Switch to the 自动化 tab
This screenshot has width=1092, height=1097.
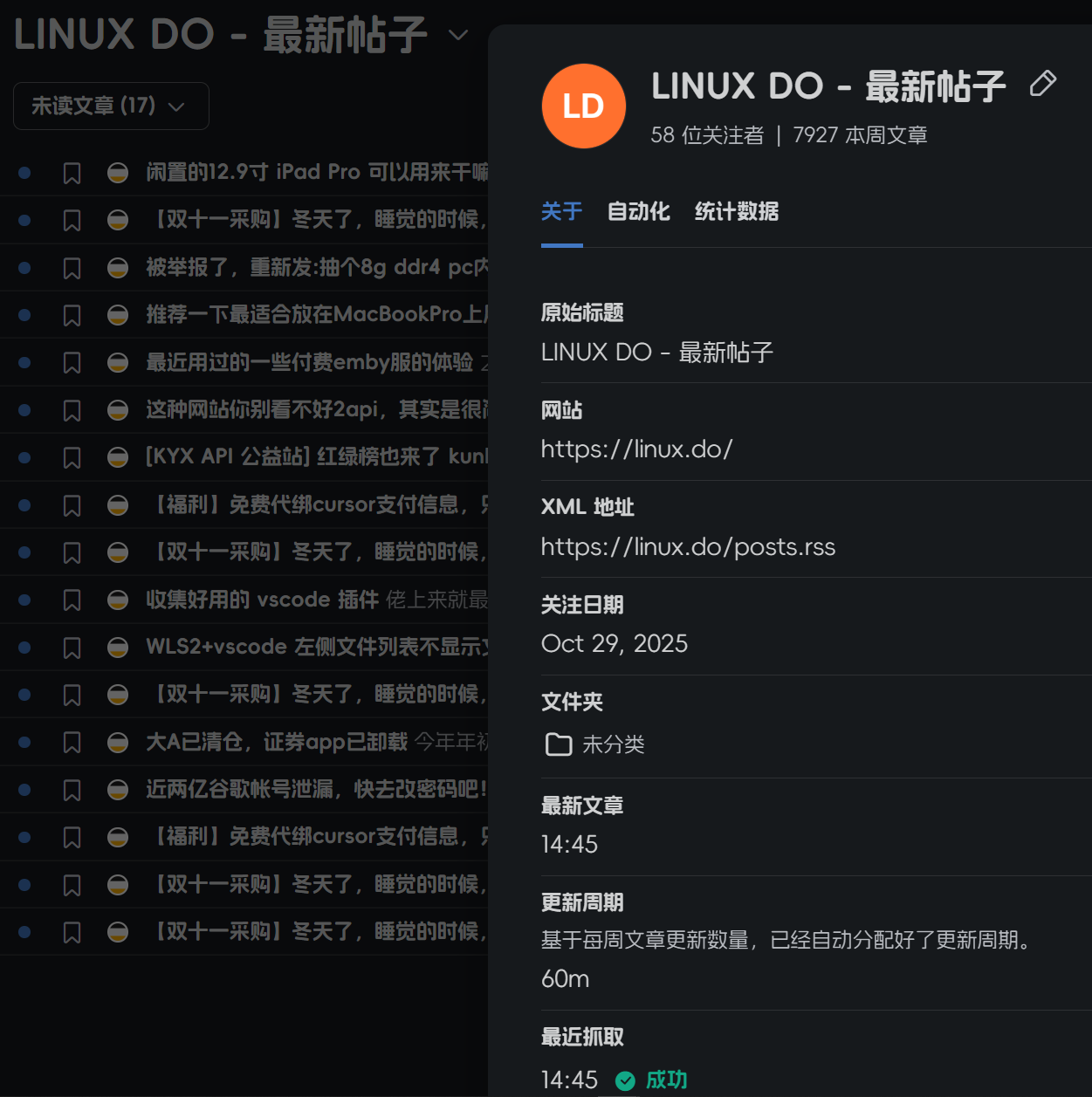[x=639, y=212]
